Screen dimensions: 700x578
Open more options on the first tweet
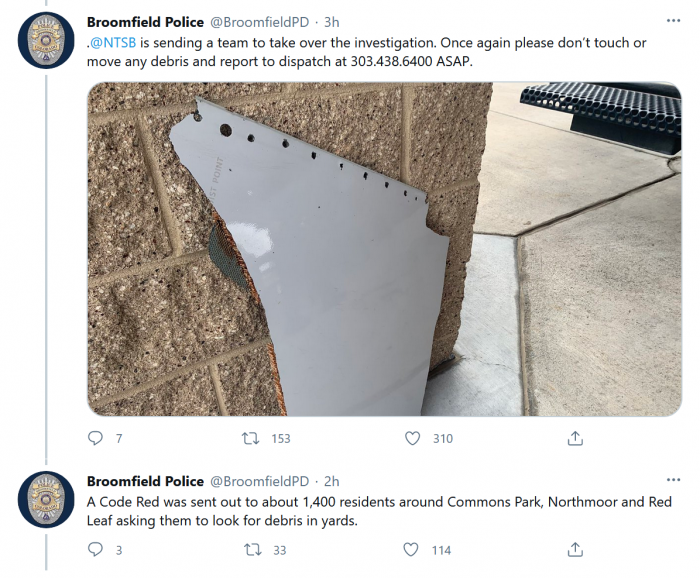point(673,21)
